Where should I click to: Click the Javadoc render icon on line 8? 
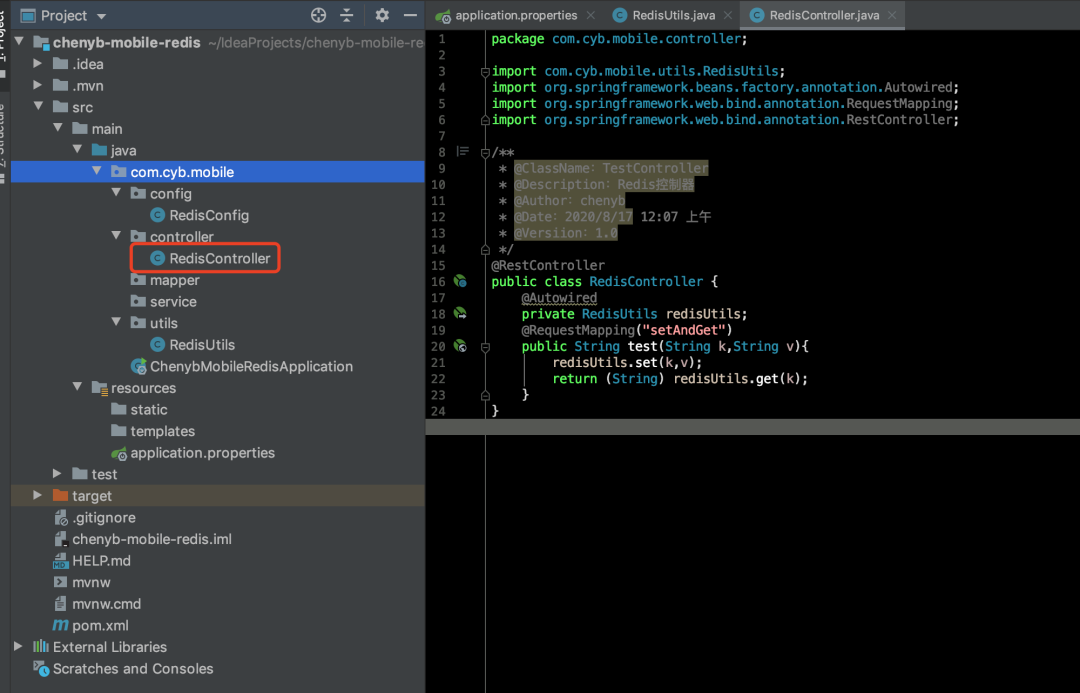click(x=462, y=152)
